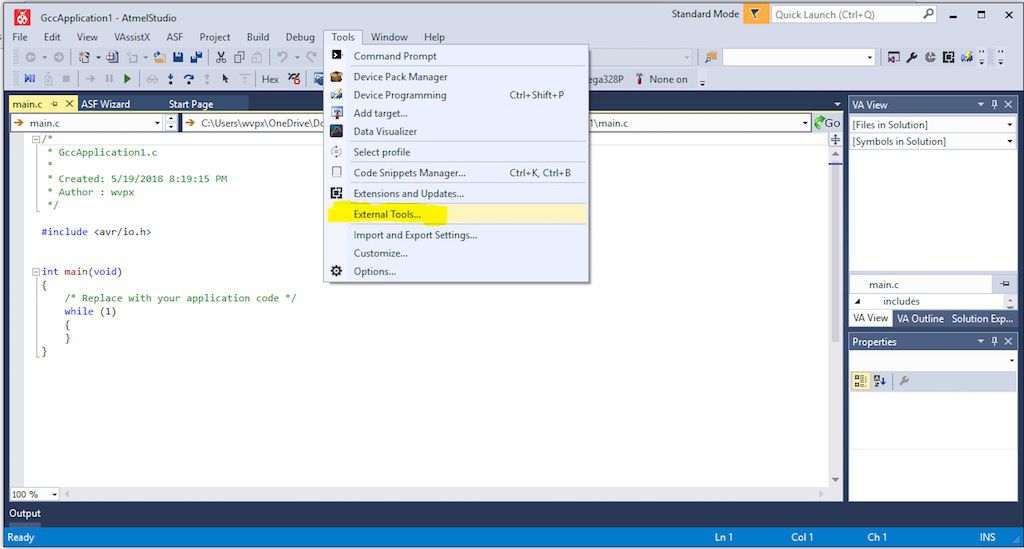Pin the main.c editor tab
The image size is (1024, 549).
click(x=55, y=104)
